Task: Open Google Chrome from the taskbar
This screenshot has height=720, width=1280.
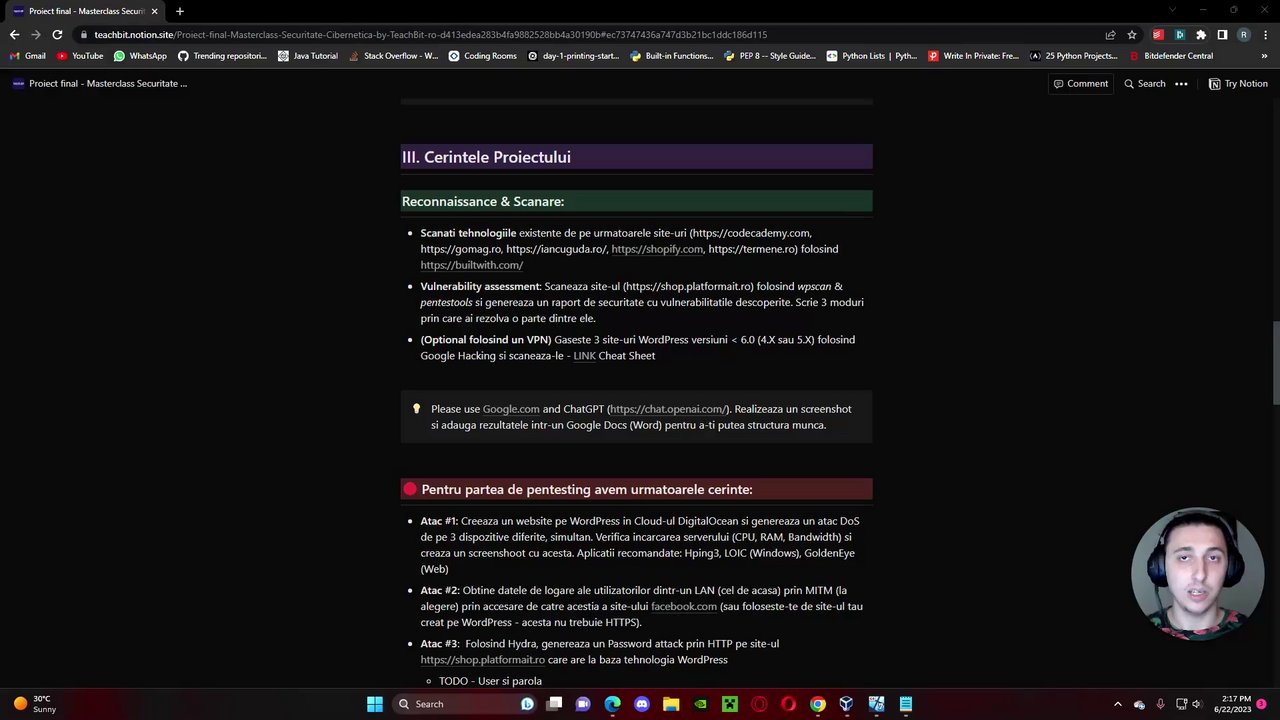Action: pos(817,704)
